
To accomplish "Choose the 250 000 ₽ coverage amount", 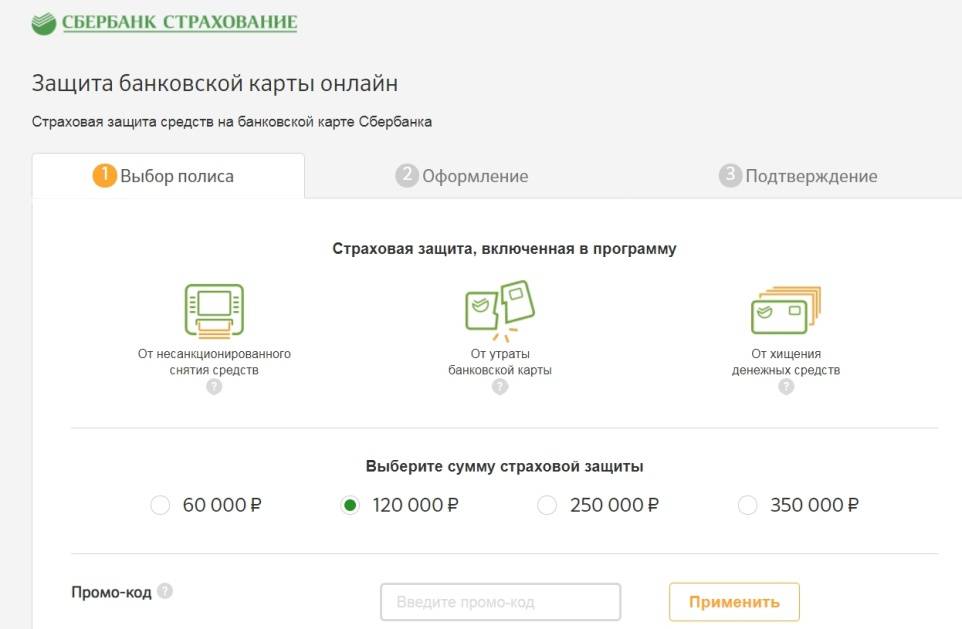I will click(547, 506).
